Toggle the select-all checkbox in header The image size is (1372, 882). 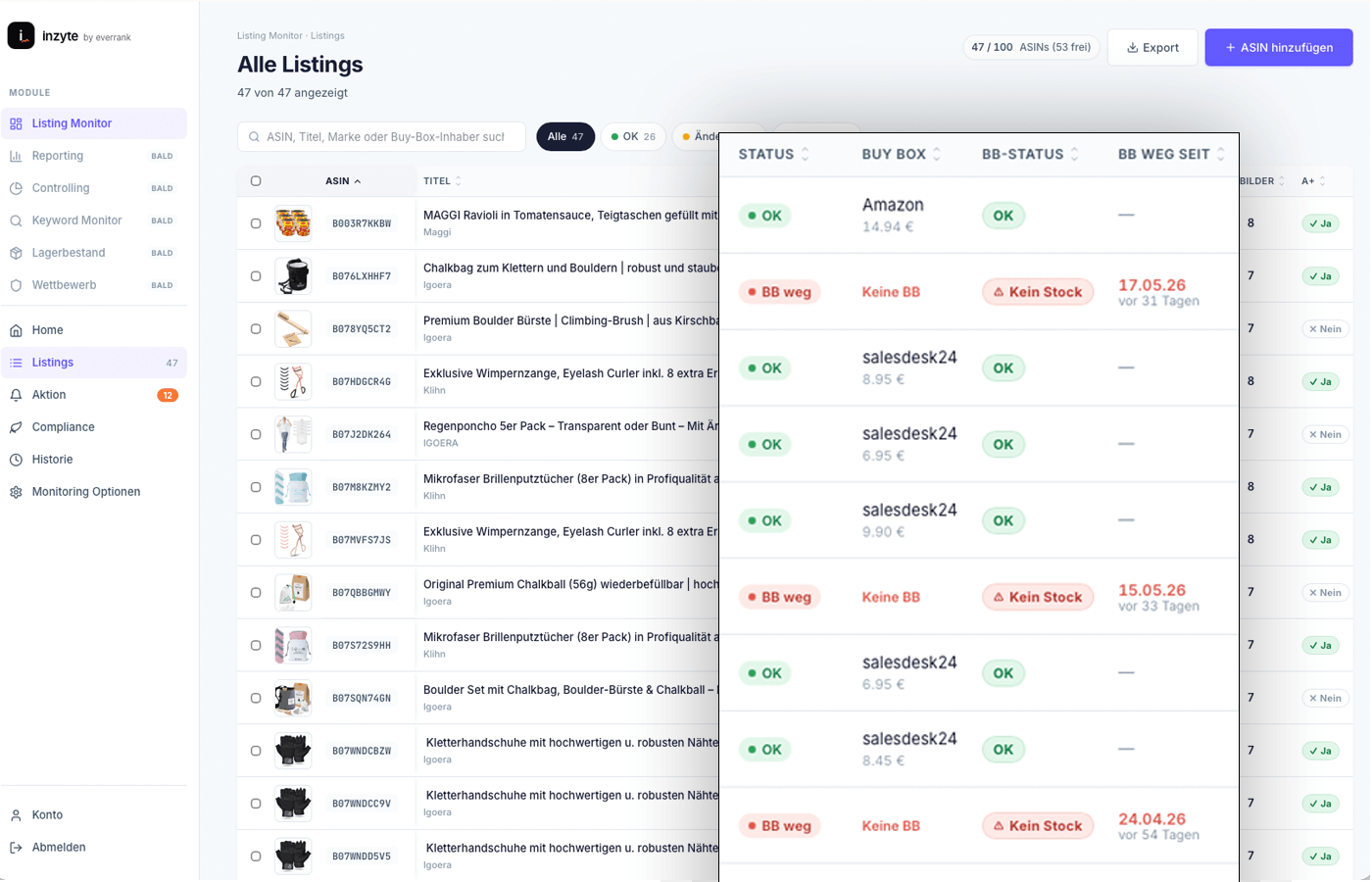(256, 181)
